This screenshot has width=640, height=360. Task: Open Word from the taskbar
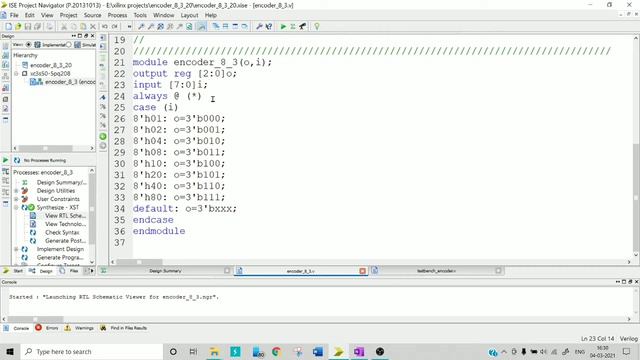(x=318, y=351)
